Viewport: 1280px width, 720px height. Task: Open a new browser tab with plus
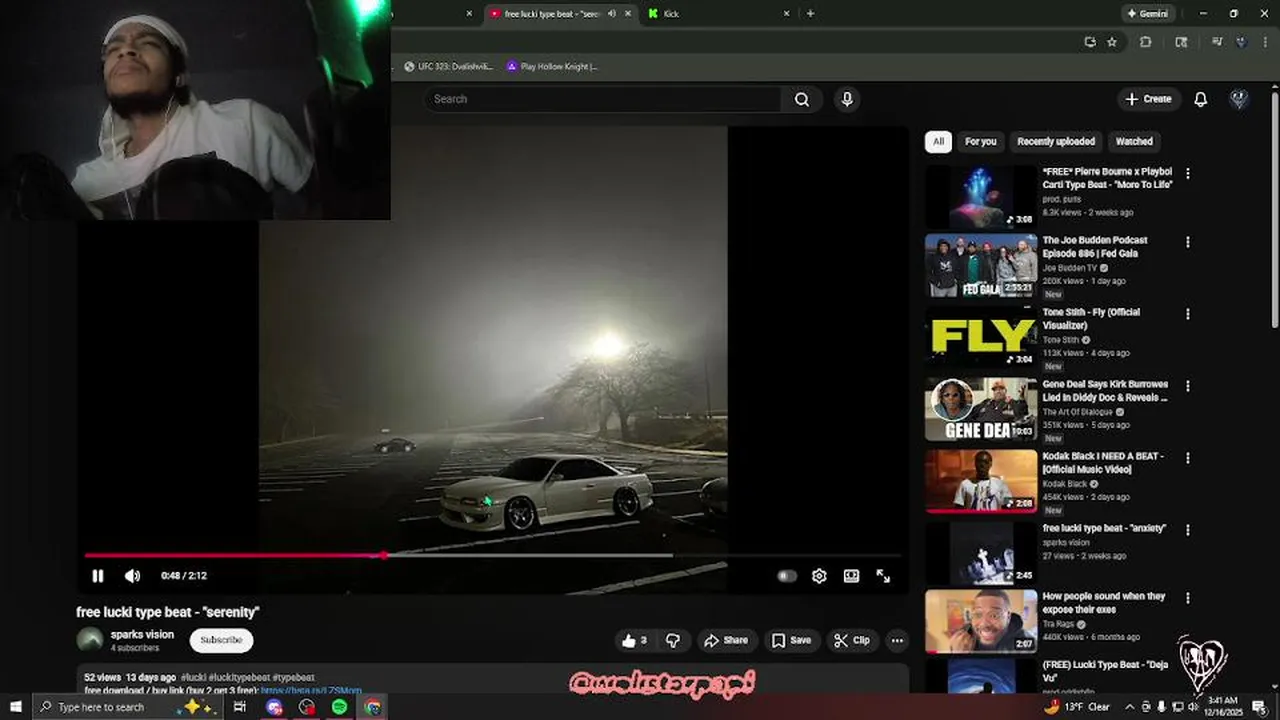click(x=810, y=14)
